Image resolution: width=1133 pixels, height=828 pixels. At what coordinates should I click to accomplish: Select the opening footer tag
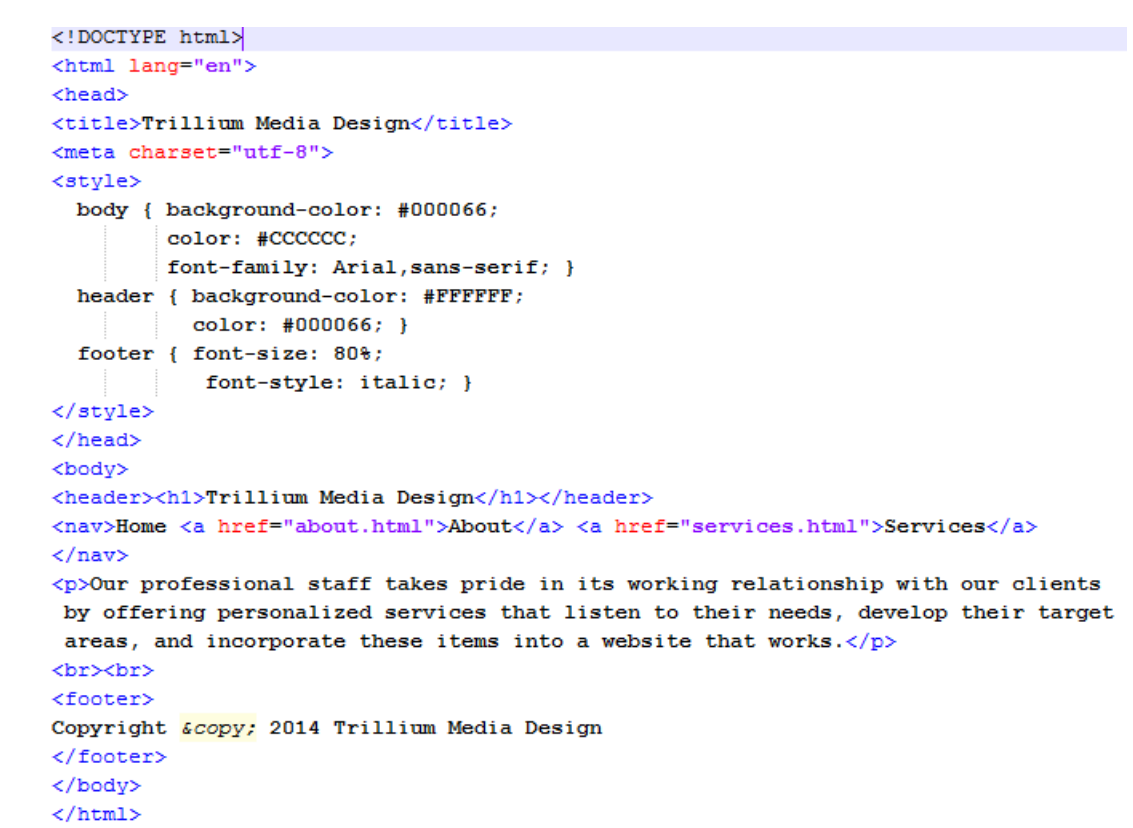[103, 699]
